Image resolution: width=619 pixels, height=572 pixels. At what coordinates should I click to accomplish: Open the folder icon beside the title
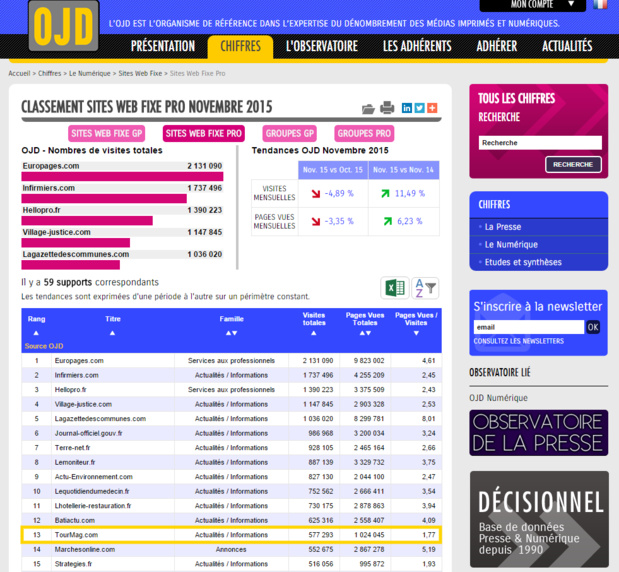(x=368, y=109)
